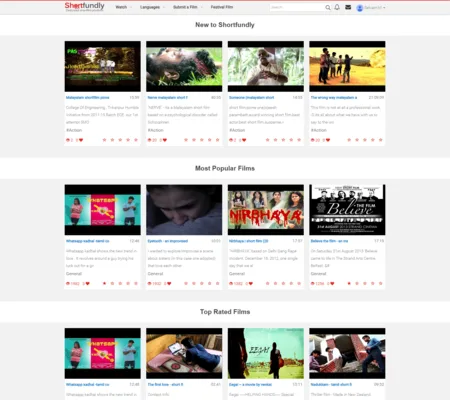Open the Nadukkam tamil short link
Viewport: 450px width, 400px height.
[331, 385]
